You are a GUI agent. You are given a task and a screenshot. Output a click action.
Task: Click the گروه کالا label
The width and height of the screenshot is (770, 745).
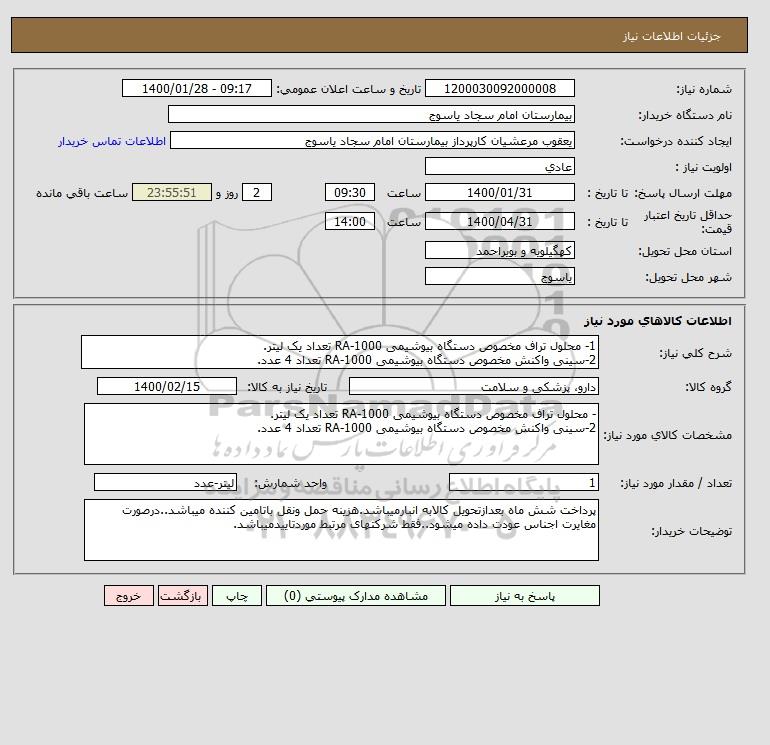coord(709,387)
